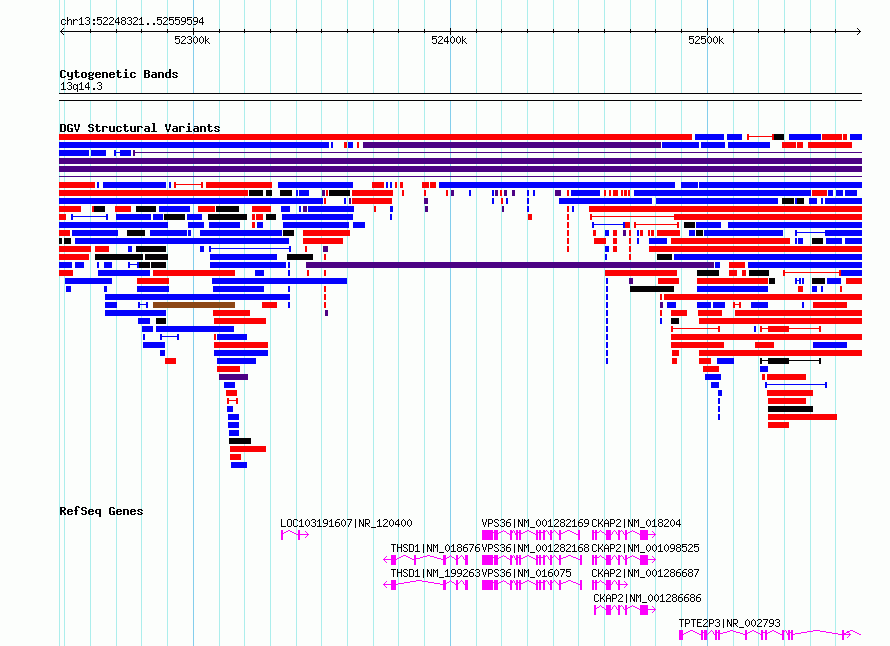The image size is (890, 646).
Task: Click the VPS36 NM_016075 gene model glyph
Action: [531, 585]
